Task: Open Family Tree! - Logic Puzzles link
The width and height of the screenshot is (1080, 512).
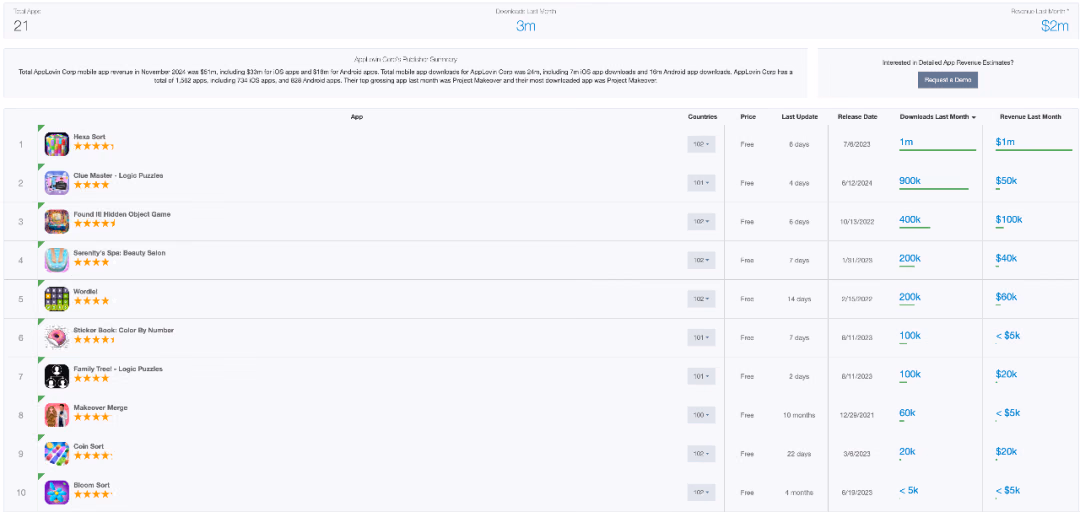Action: click(x=118, y=369)
